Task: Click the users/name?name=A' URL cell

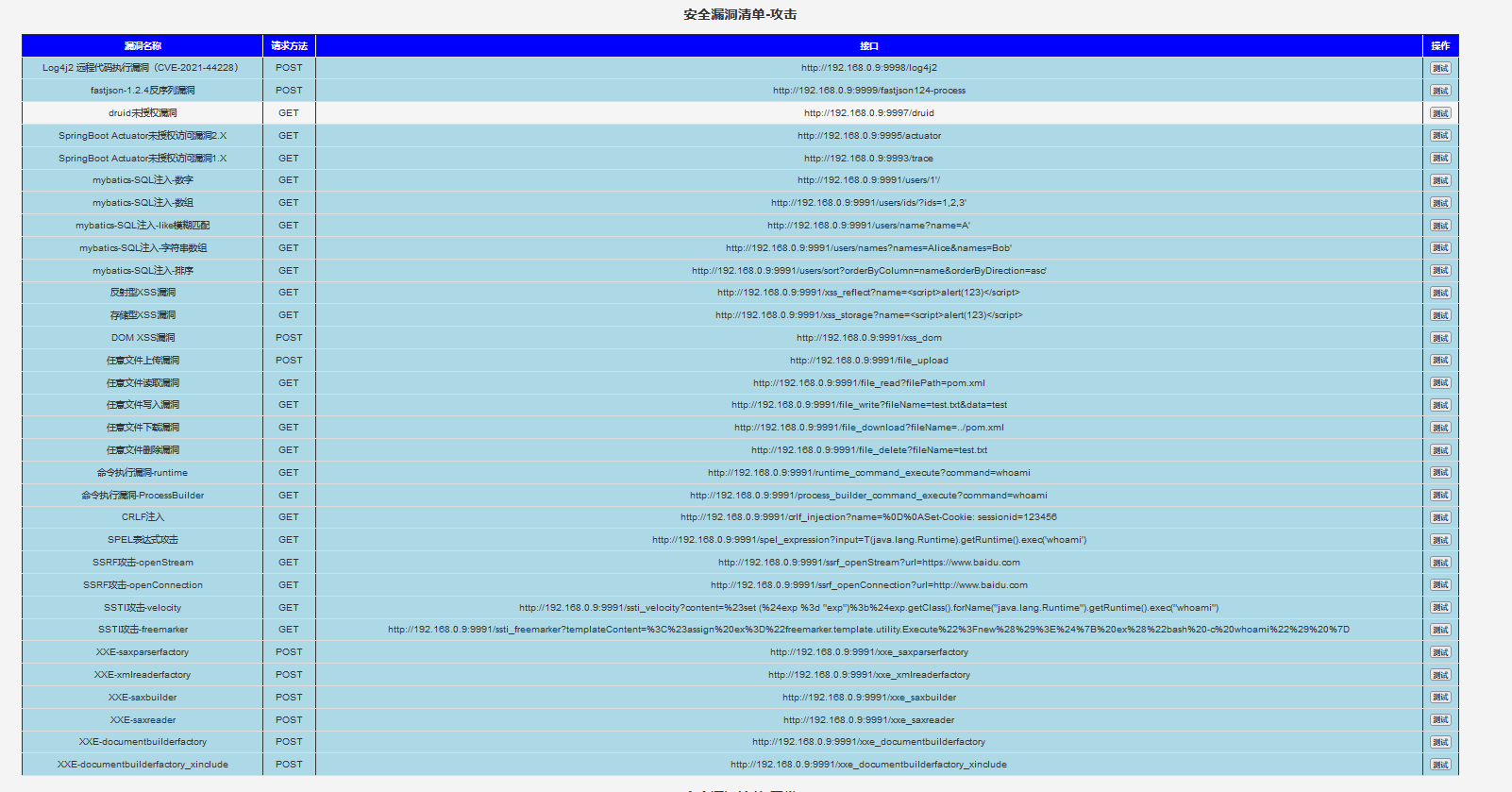Action: coord(869,226)
